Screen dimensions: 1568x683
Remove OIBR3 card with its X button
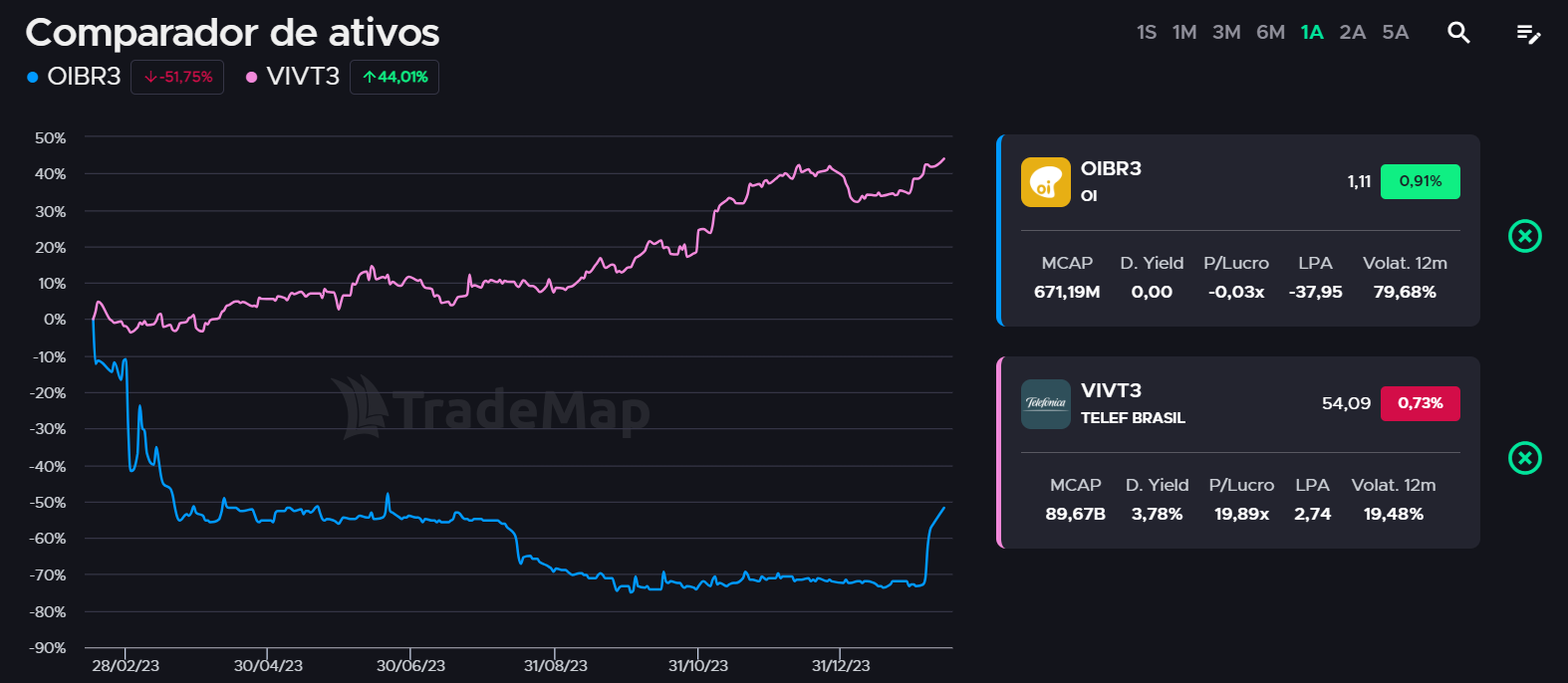pyautogui.click(x=1525, y=236)
